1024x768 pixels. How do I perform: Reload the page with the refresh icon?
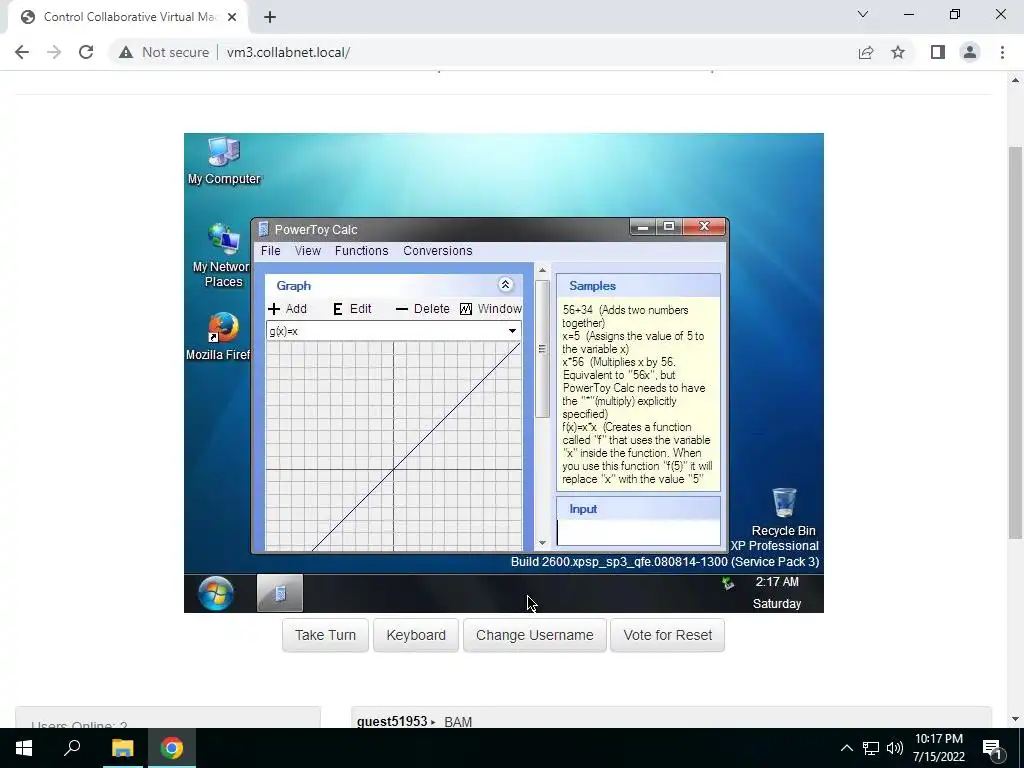click(x=86, y=52)
